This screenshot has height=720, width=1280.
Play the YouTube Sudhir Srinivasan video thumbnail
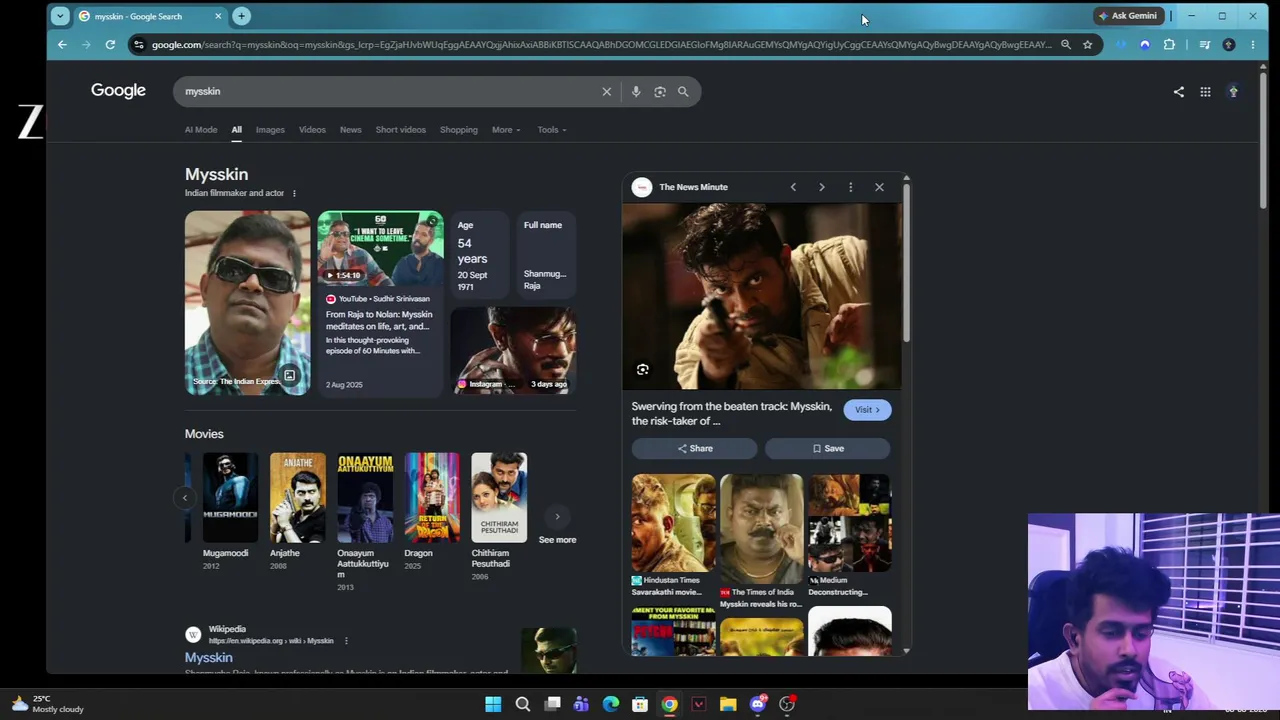pyautogui.click(x=380, y=247)
